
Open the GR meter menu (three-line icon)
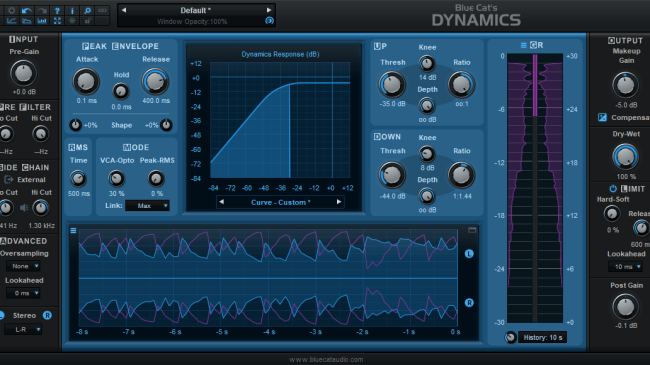pos(523,45)
